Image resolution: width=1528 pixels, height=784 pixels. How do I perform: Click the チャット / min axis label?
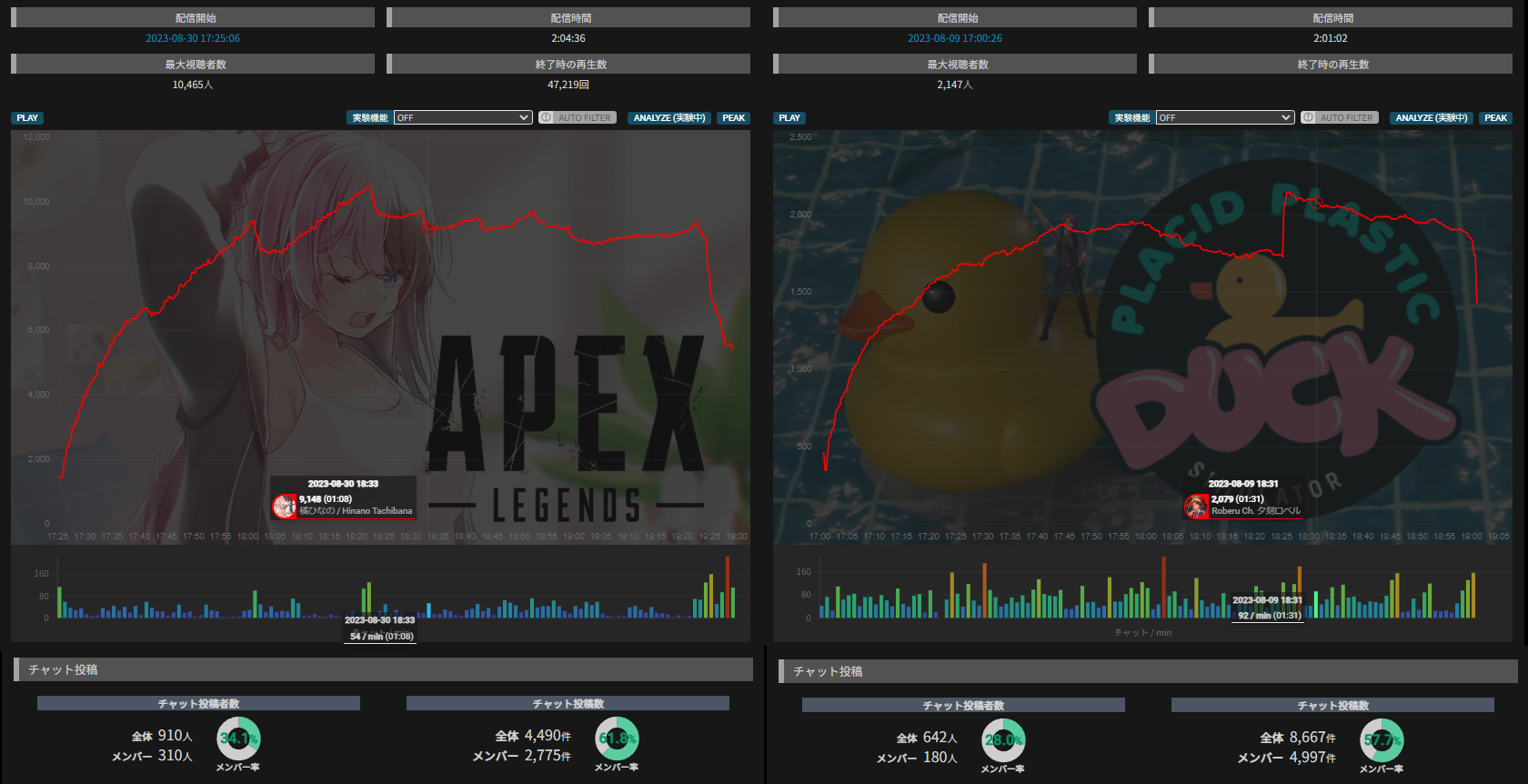click(x=1143, y=633)
